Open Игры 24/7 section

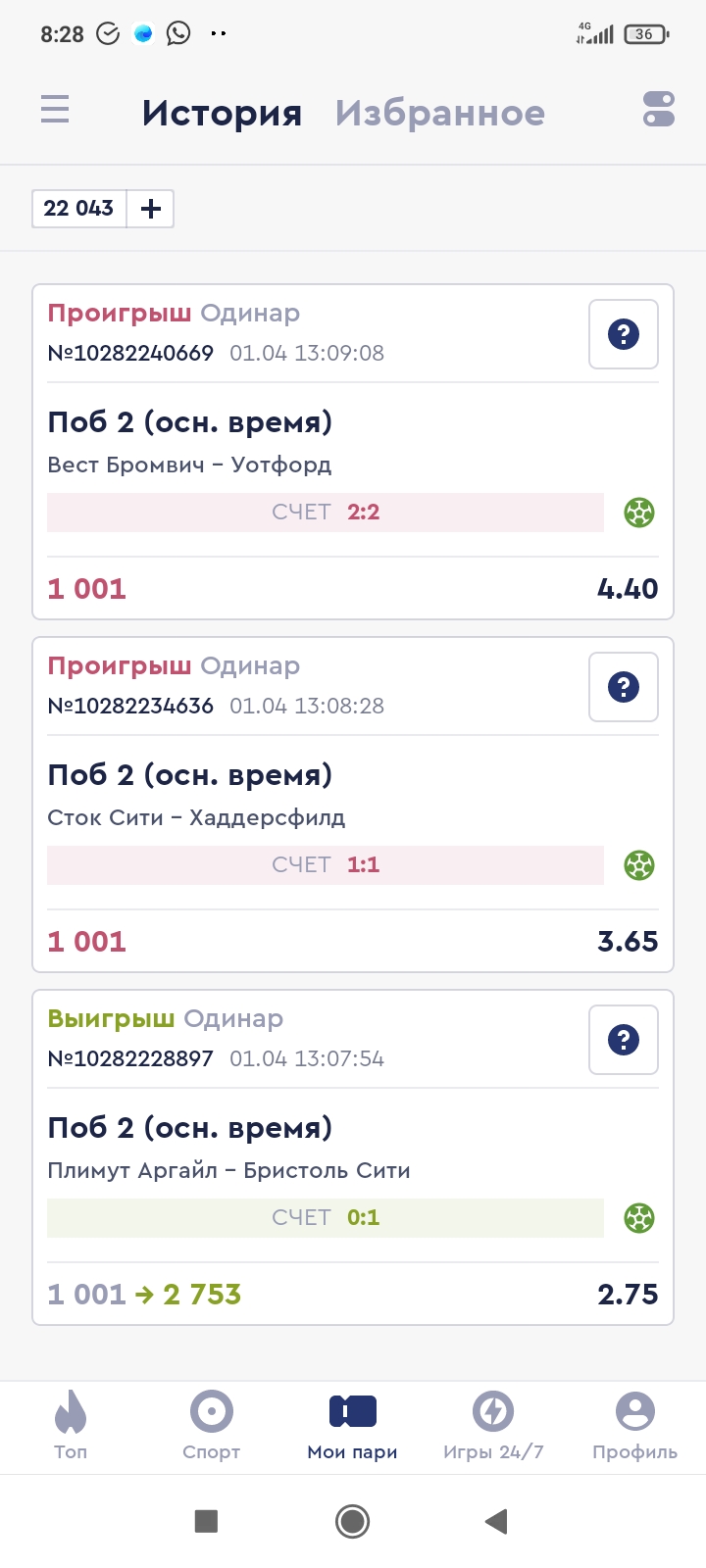pos(493,1424)
